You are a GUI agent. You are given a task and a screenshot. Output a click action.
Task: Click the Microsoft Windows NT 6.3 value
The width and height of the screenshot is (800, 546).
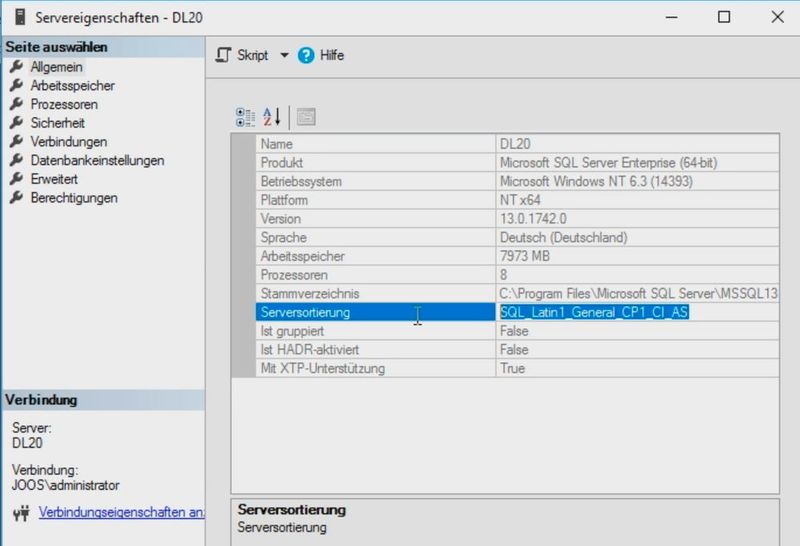pos(637,181)
